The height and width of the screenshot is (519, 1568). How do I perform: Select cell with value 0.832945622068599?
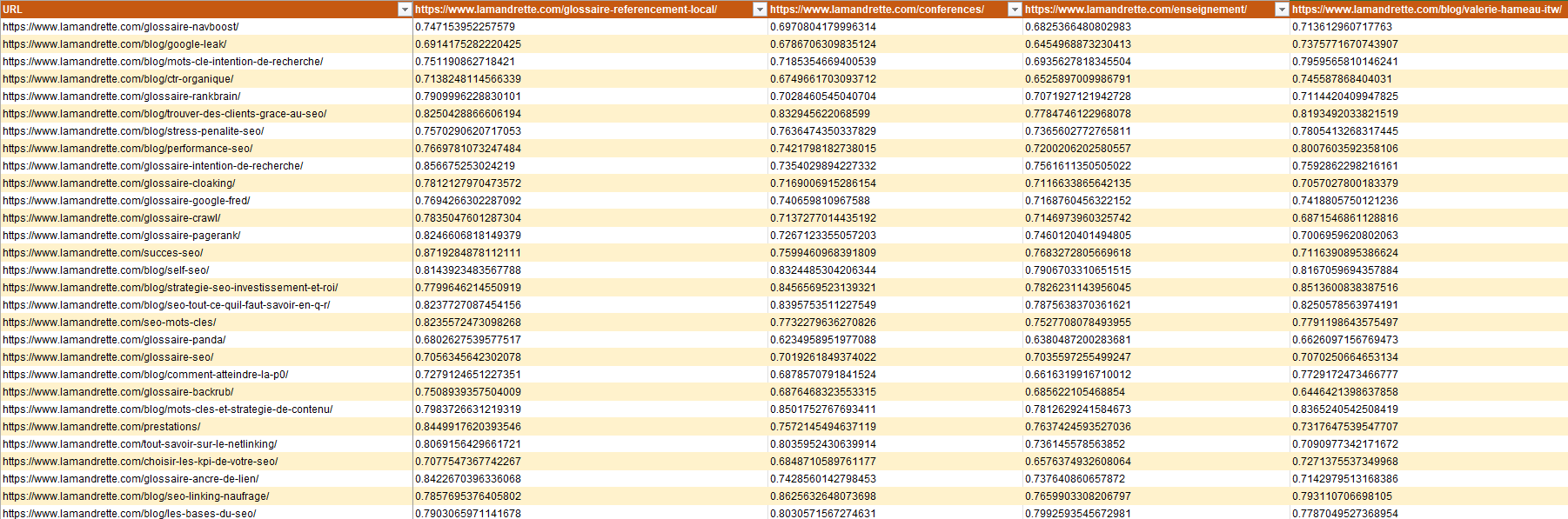(x=895, y=114)
